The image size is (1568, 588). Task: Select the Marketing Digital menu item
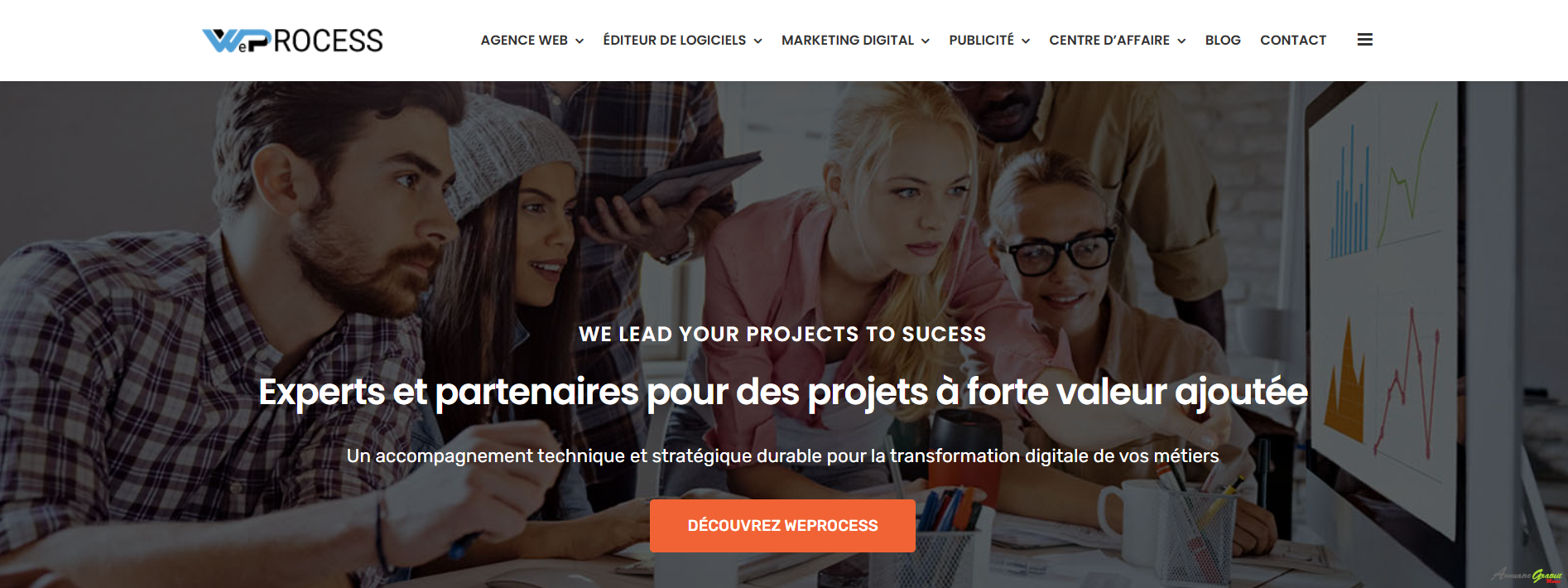point(848,40)
